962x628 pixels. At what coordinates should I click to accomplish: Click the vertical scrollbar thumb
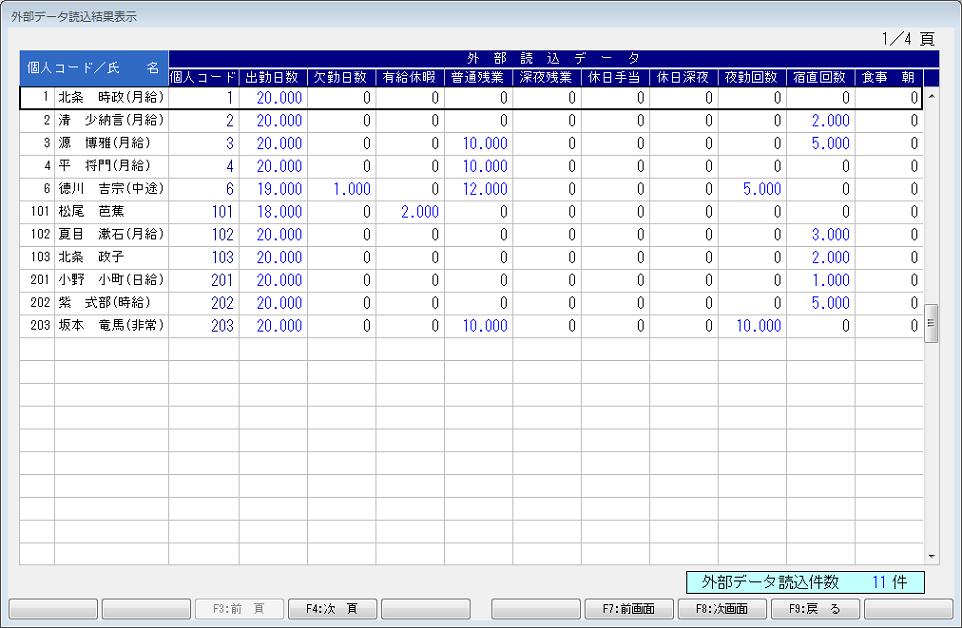(x=932, y=323)
